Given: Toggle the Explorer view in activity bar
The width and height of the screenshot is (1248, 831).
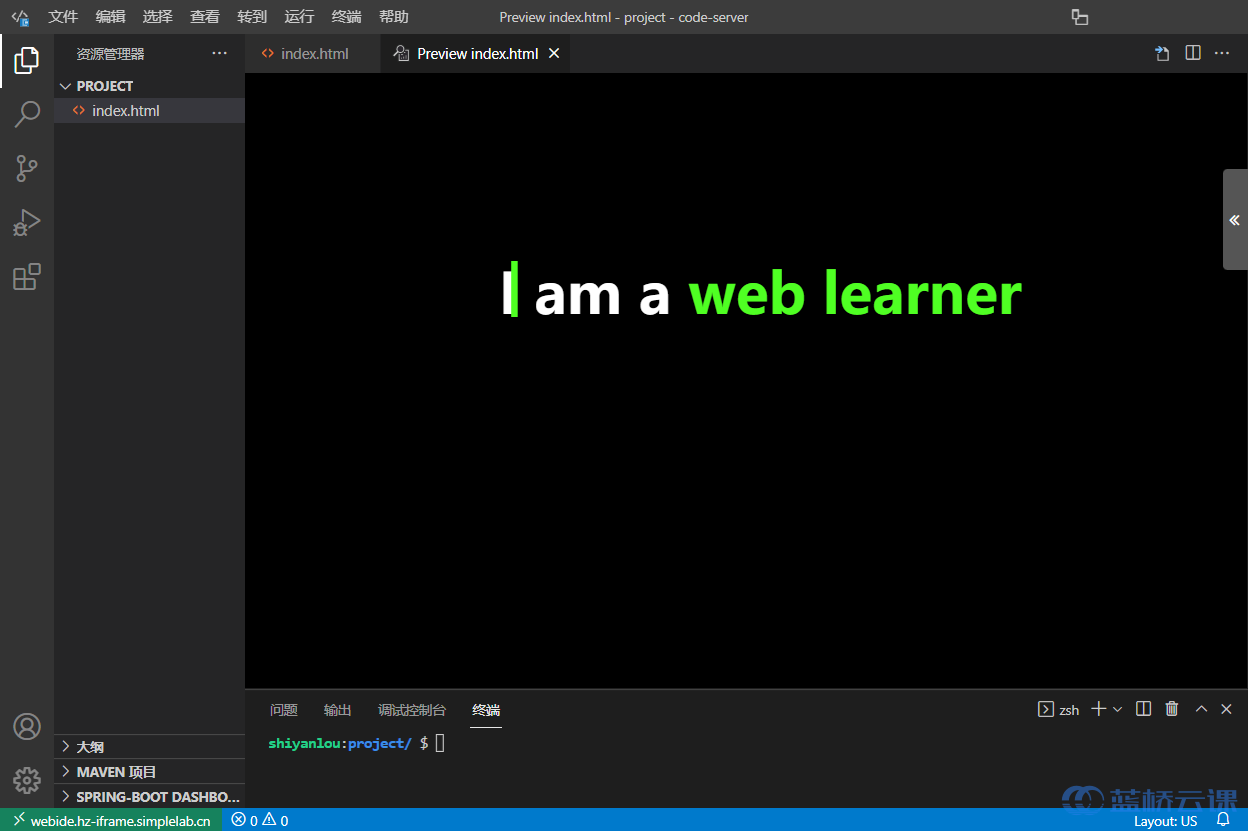Looking at the screenshot, I should point(27,61).
